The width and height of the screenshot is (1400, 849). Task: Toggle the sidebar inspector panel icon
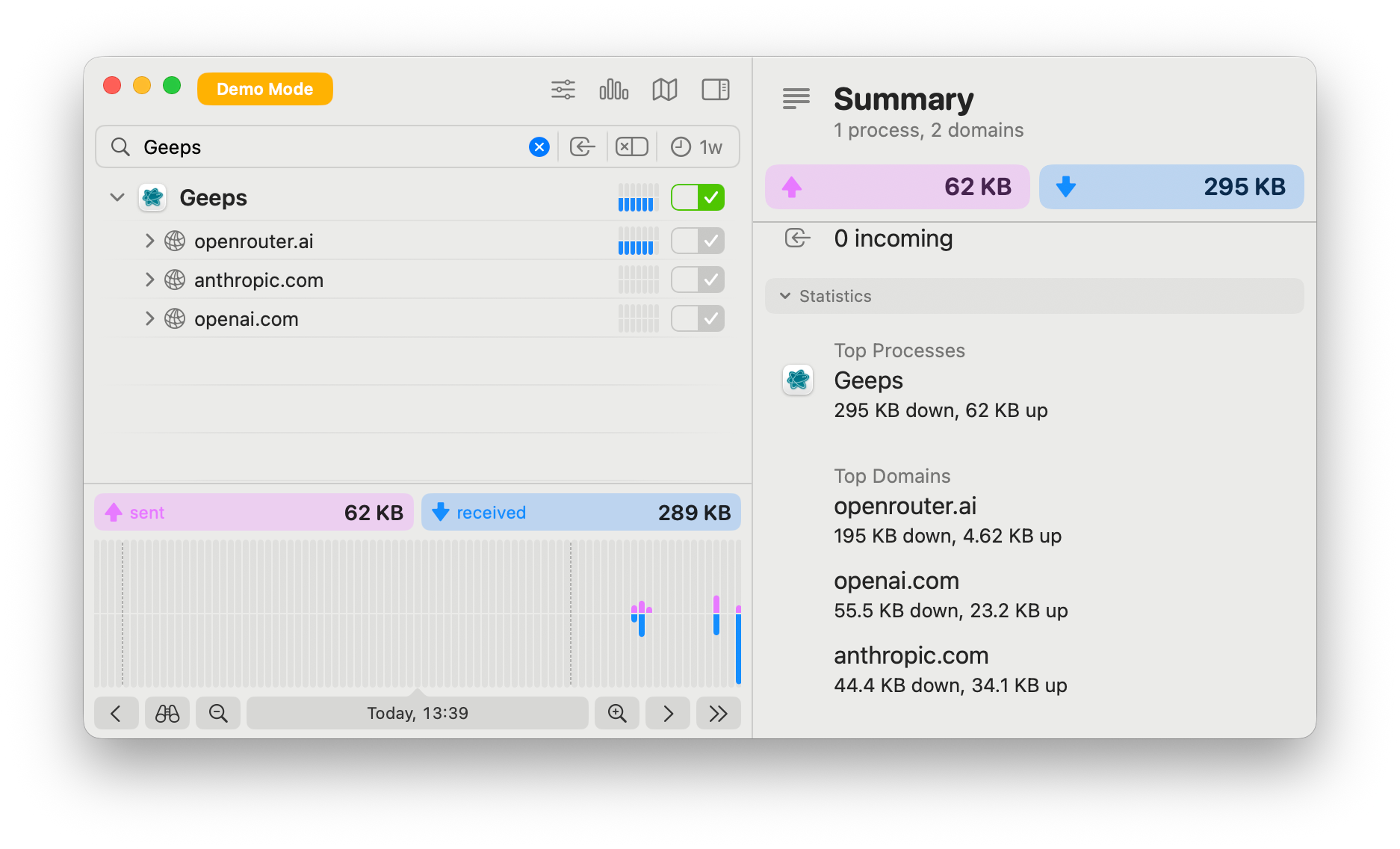tap(715, 90)
